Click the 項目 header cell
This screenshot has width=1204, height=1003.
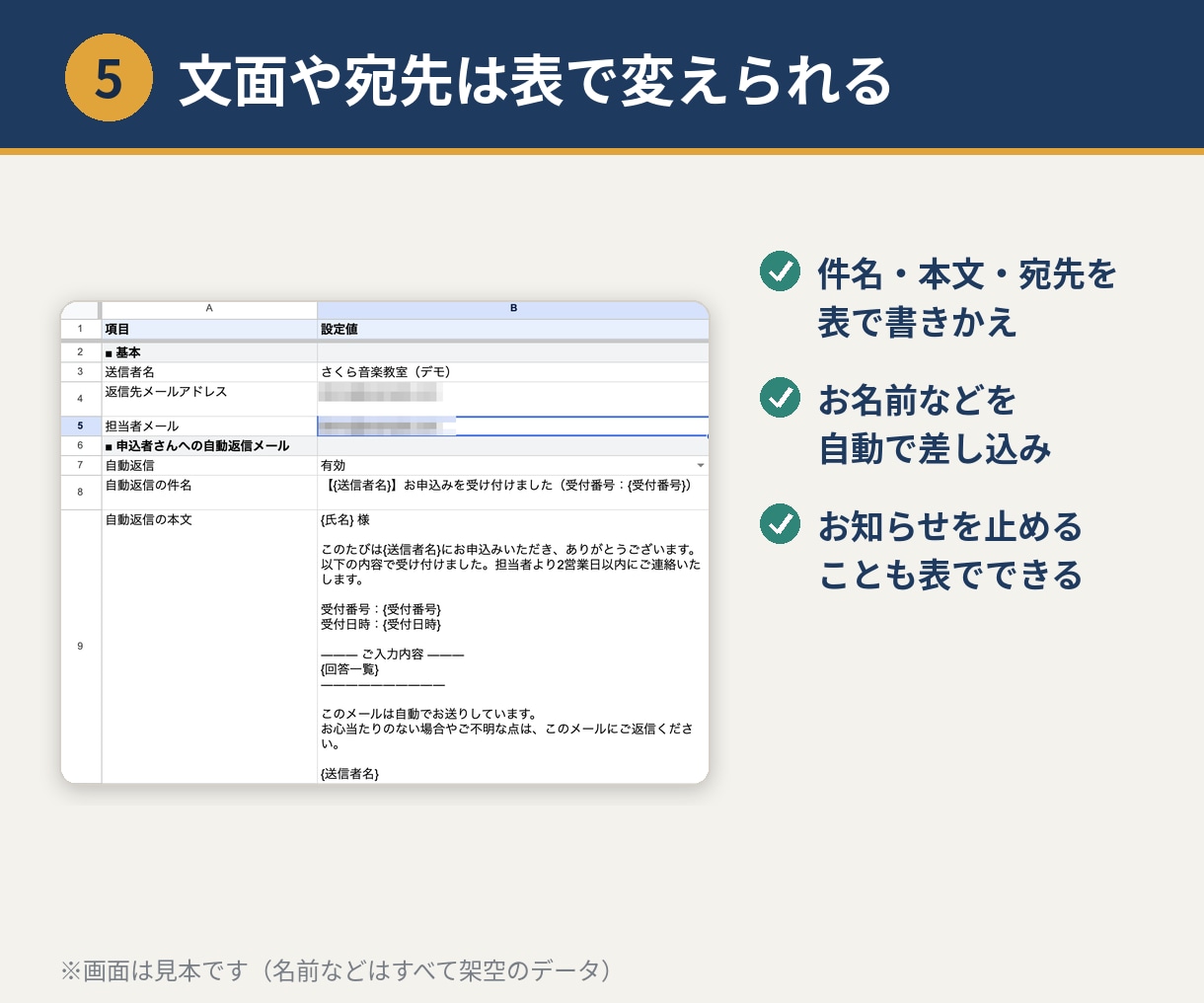pyautogui.click(x=209, y=329)
